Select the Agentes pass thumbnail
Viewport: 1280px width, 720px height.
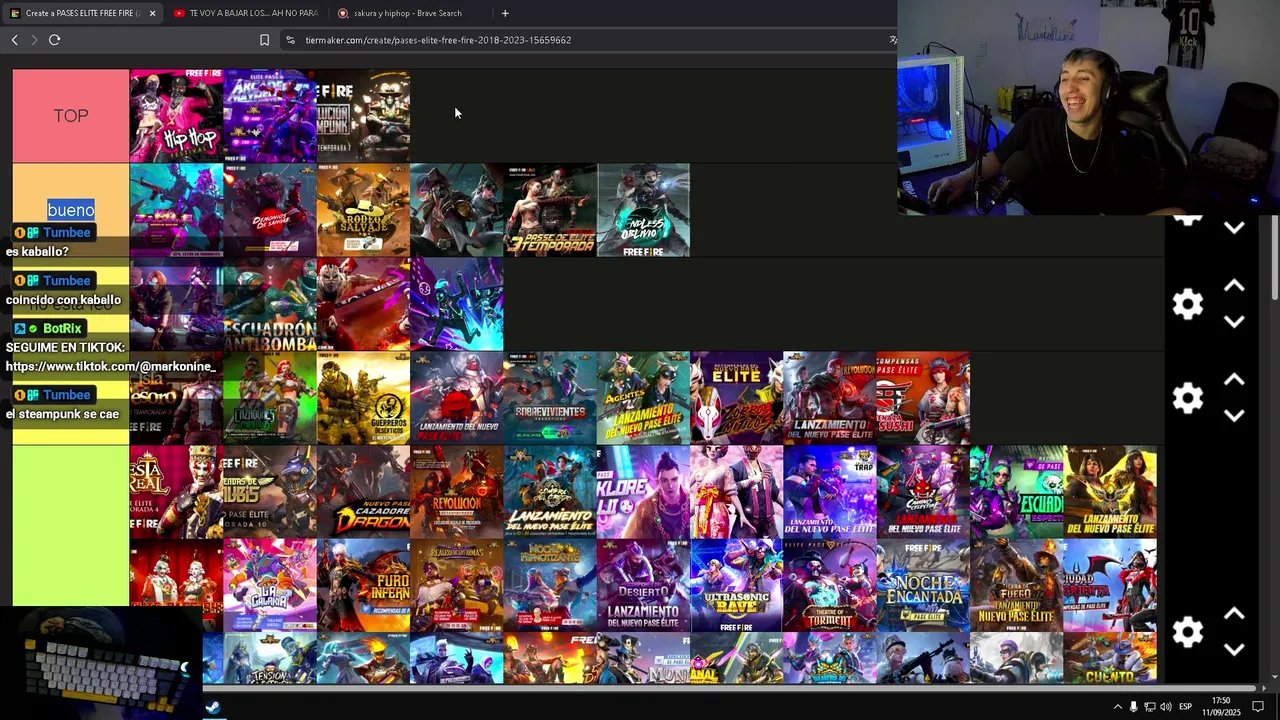[x=643, y=398]
